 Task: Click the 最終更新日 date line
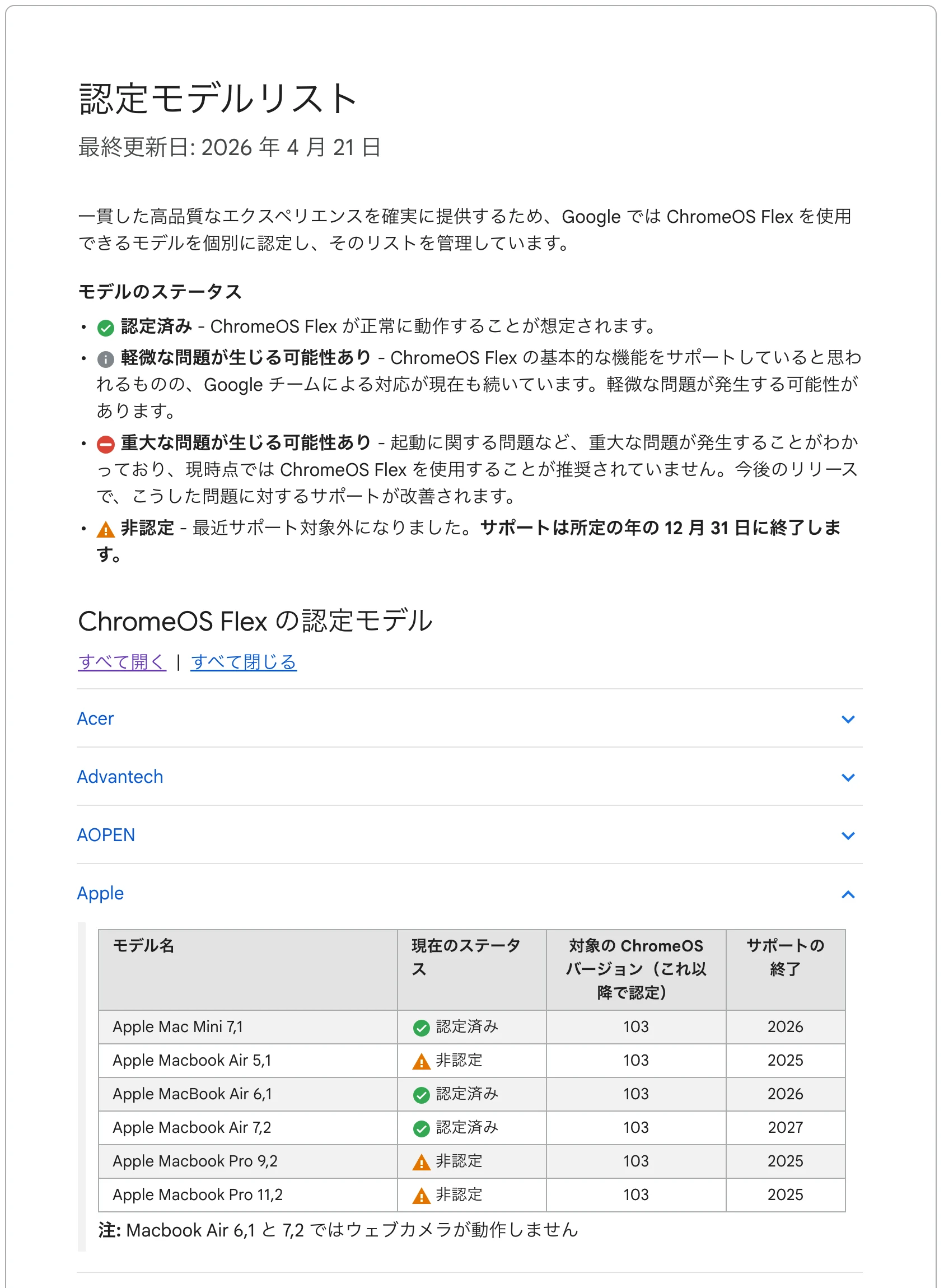point(229,147)
